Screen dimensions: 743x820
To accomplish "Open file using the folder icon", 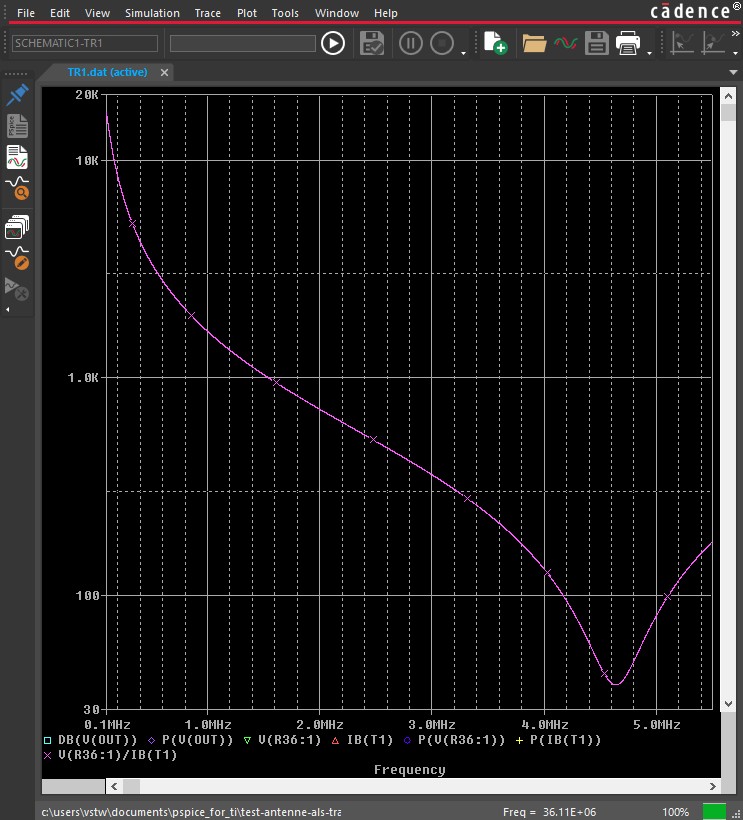I will tap(534, 43).
